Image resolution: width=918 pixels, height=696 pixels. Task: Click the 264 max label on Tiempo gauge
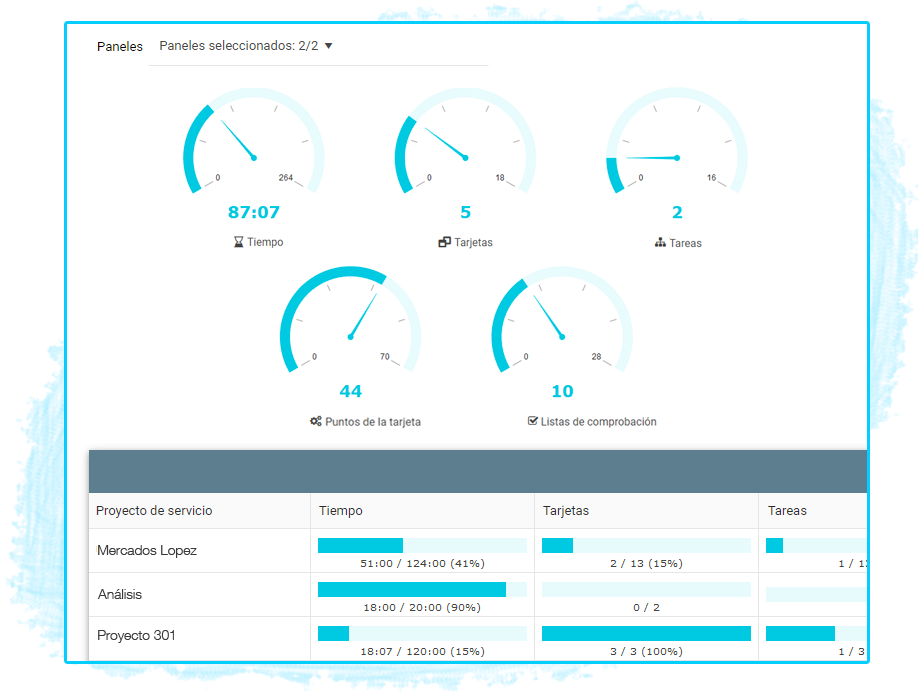pos(286,177)
